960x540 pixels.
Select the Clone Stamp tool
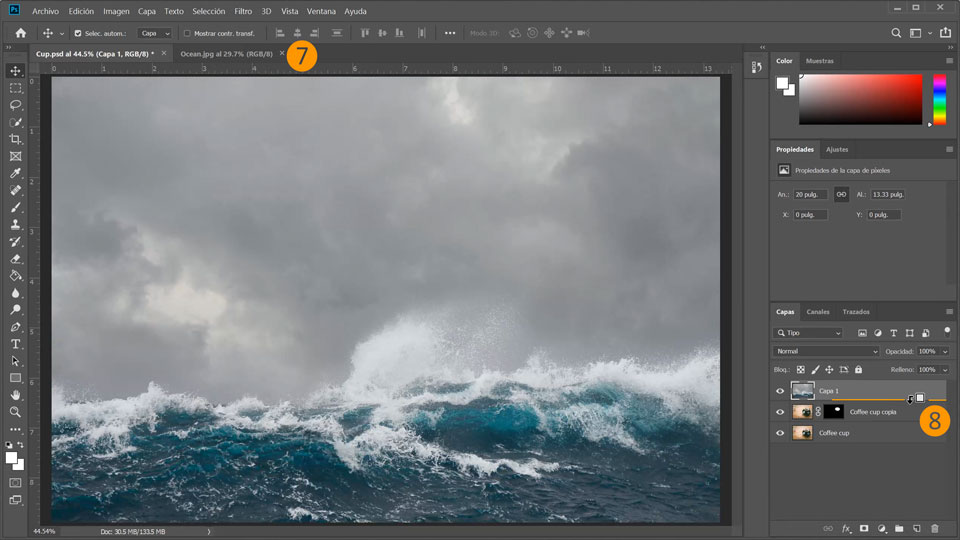15,225
